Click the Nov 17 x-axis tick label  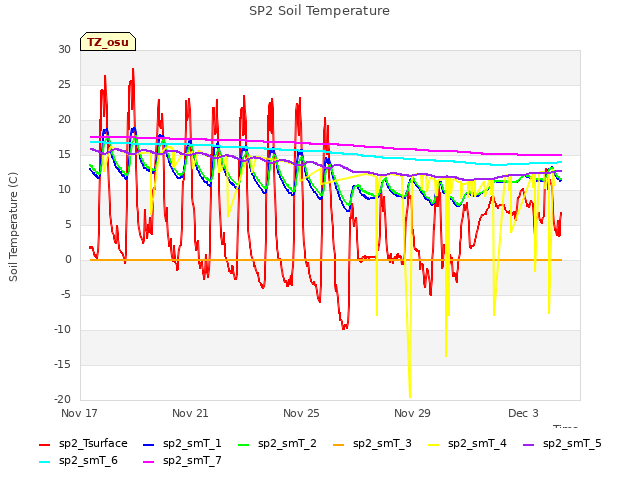click(x=79, y=413)
